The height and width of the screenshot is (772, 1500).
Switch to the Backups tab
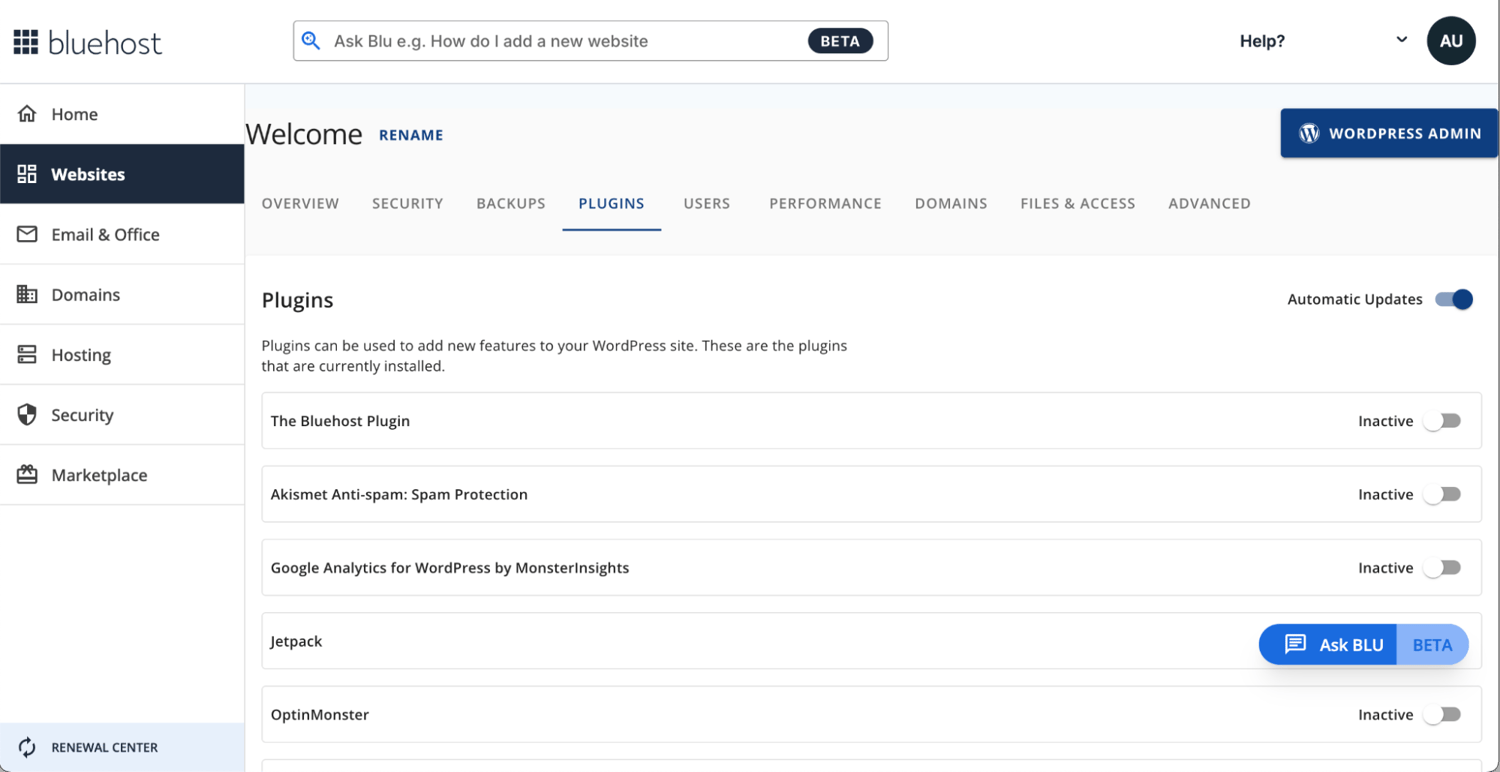pos(511,203)
